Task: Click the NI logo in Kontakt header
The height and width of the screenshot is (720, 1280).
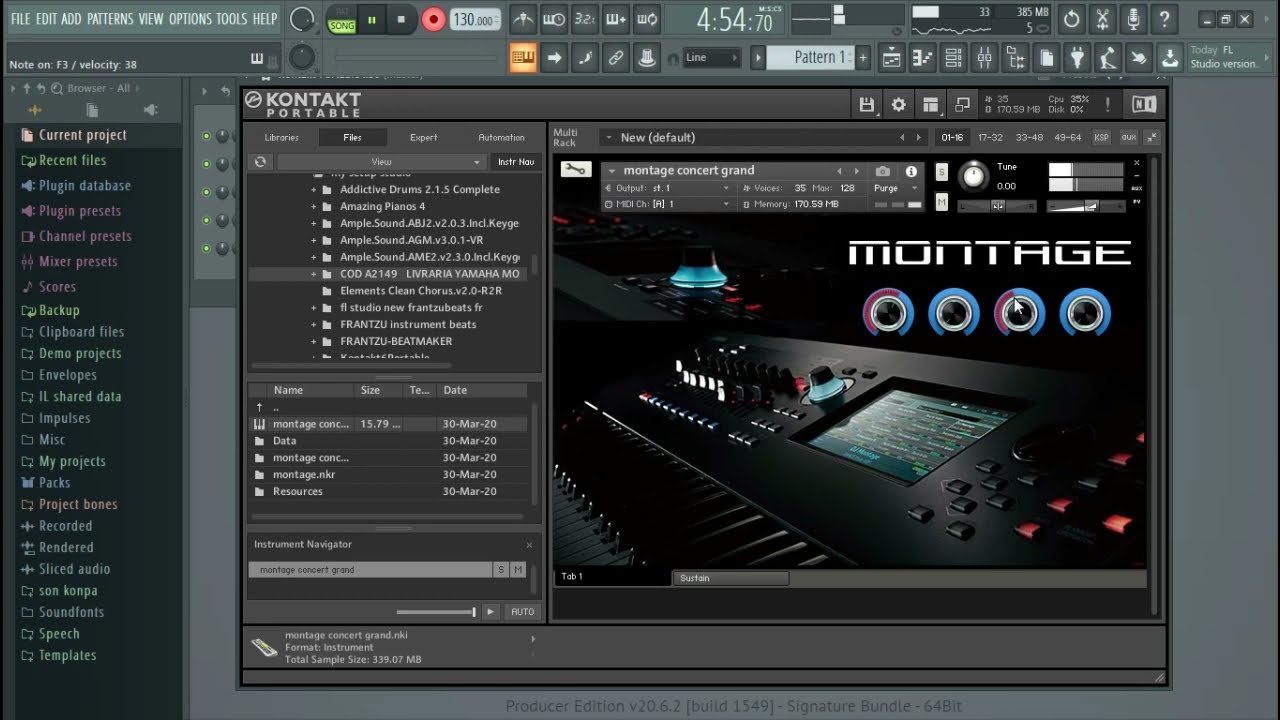Action: pyautogui.click(x=1144, y=104)
